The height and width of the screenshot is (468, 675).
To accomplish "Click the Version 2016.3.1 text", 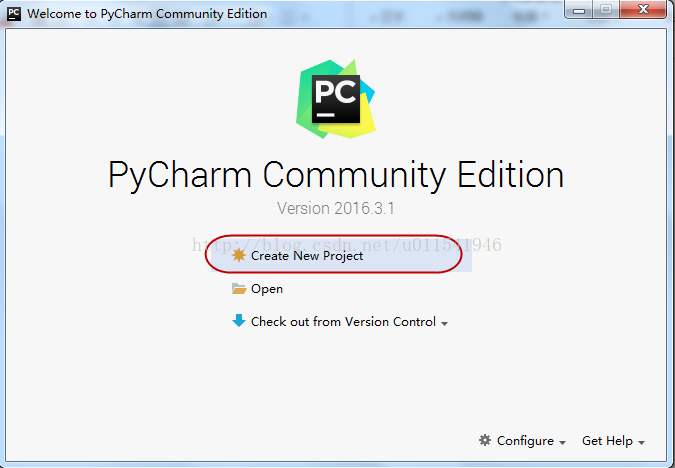I will click(x=335, y=208).
